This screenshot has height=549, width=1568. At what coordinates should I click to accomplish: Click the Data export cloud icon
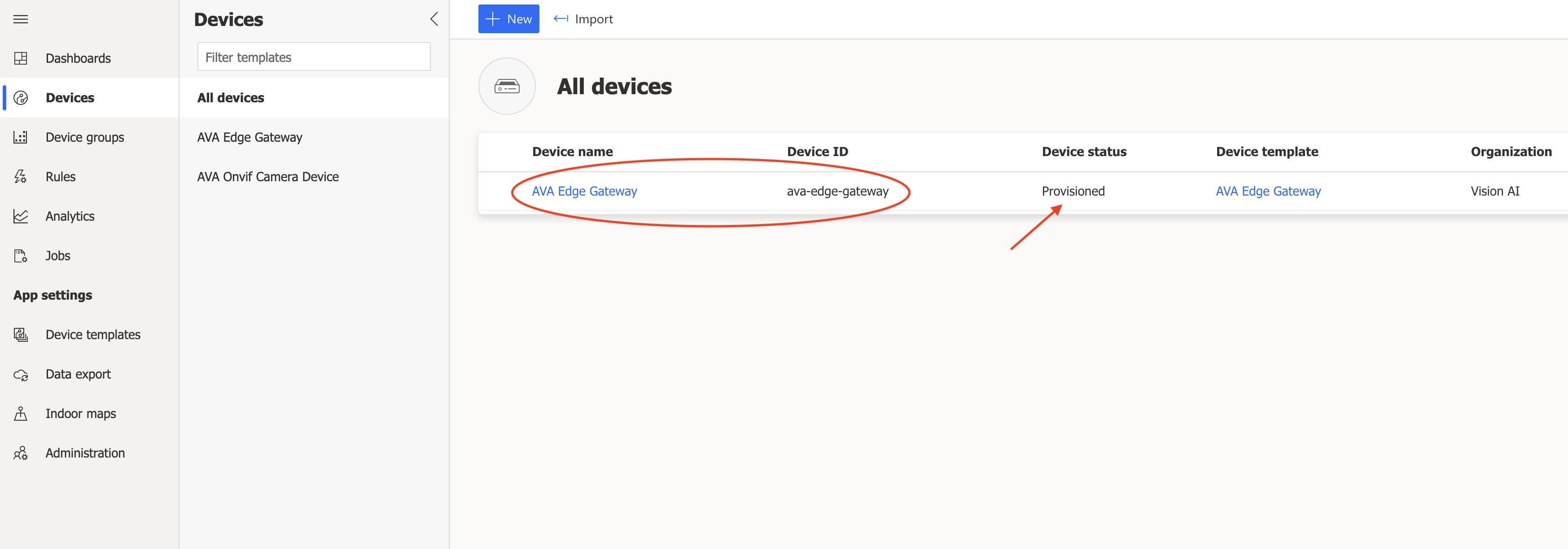click(21, 375)
